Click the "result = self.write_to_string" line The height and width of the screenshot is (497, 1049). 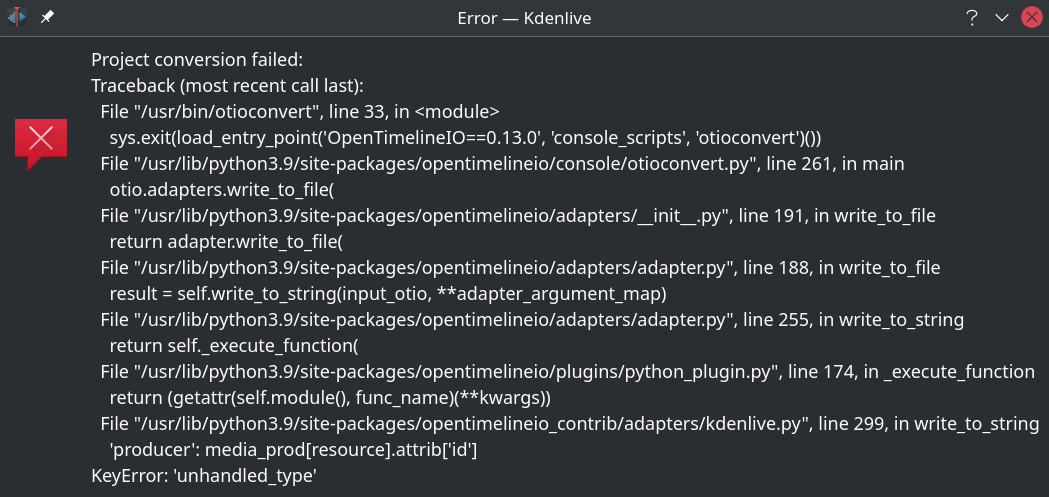[x=388, y=294]
